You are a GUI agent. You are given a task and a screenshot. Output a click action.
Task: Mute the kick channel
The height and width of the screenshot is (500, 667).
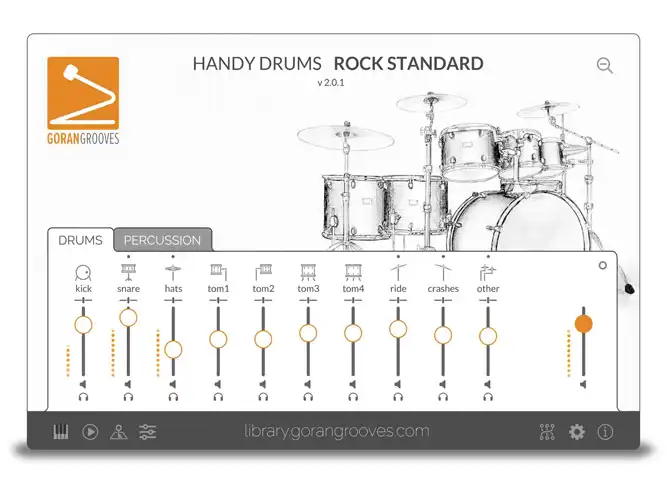click(x=83, y=385)
